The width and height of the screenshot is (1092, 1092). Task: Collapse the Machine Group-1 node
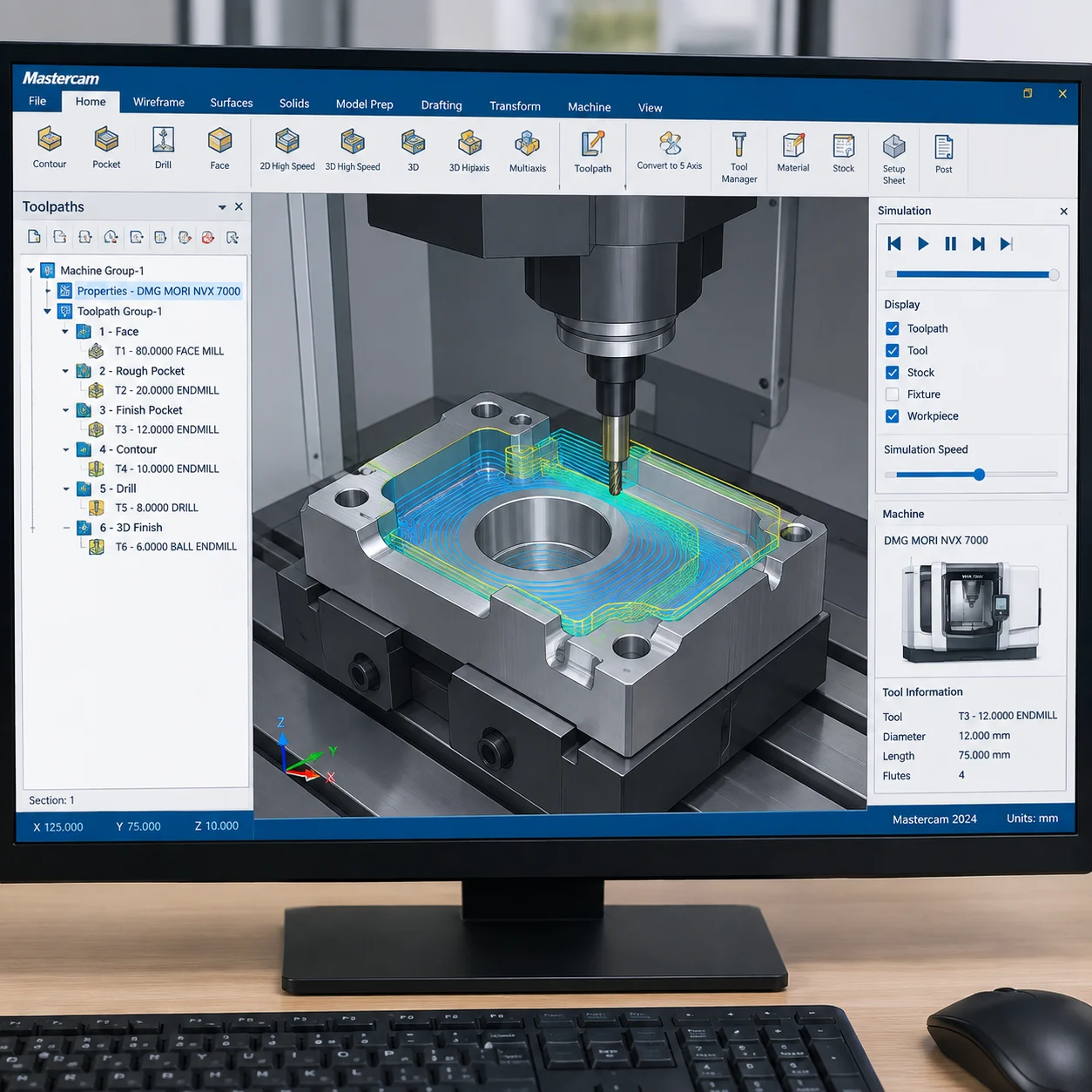(x=30, y=271)
